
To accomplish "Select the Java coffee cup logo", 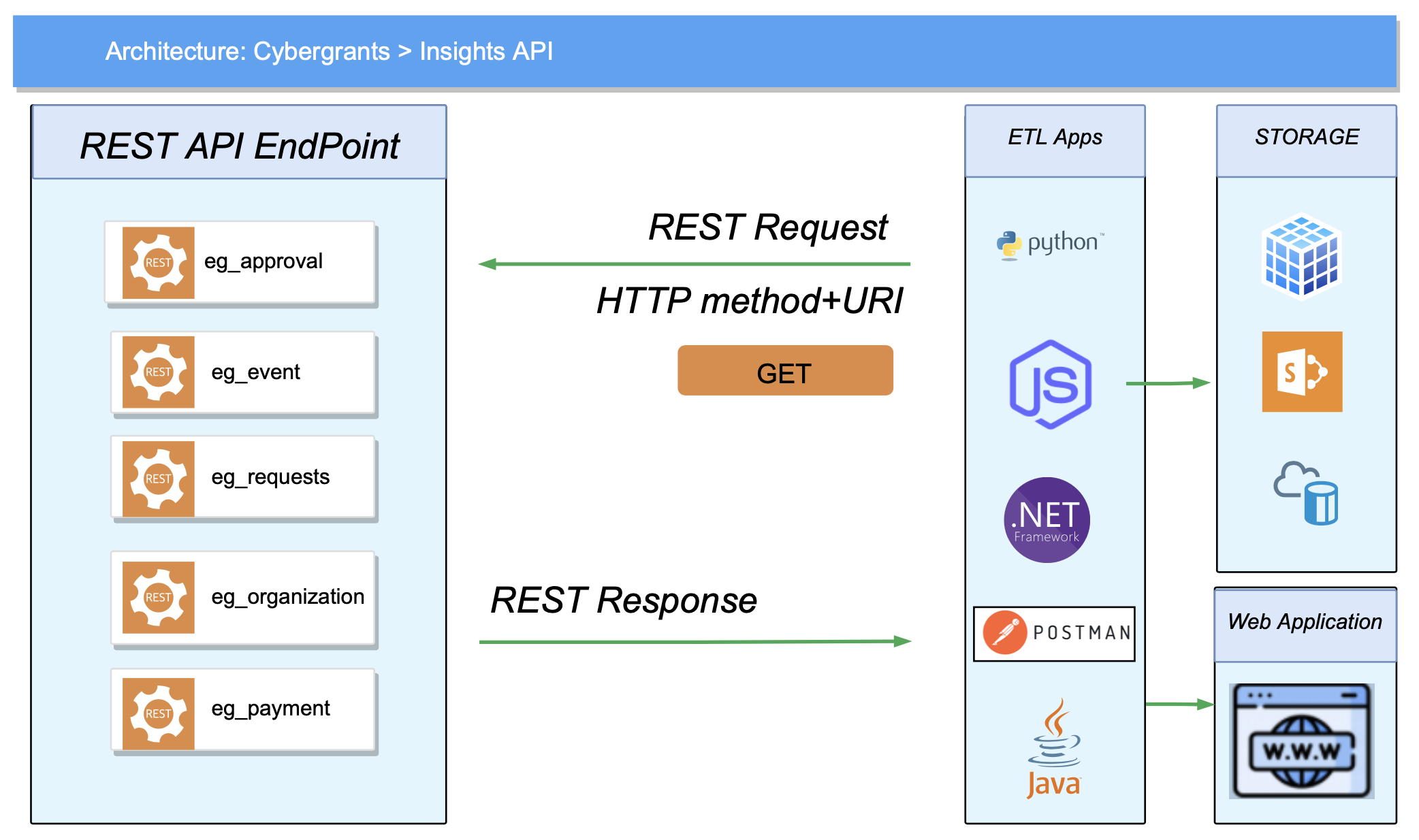I will click(x=1054, y=748).
